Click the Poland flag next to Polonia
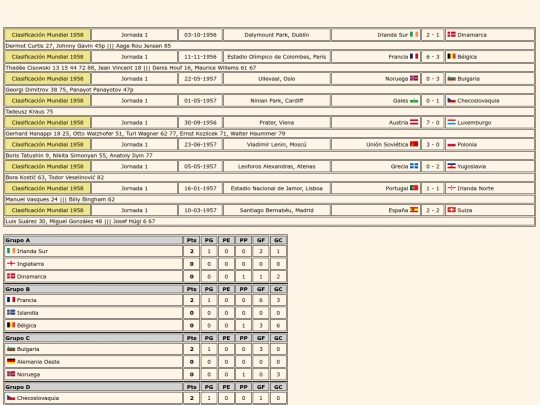 pyautogui.click(x=451, y=144)
